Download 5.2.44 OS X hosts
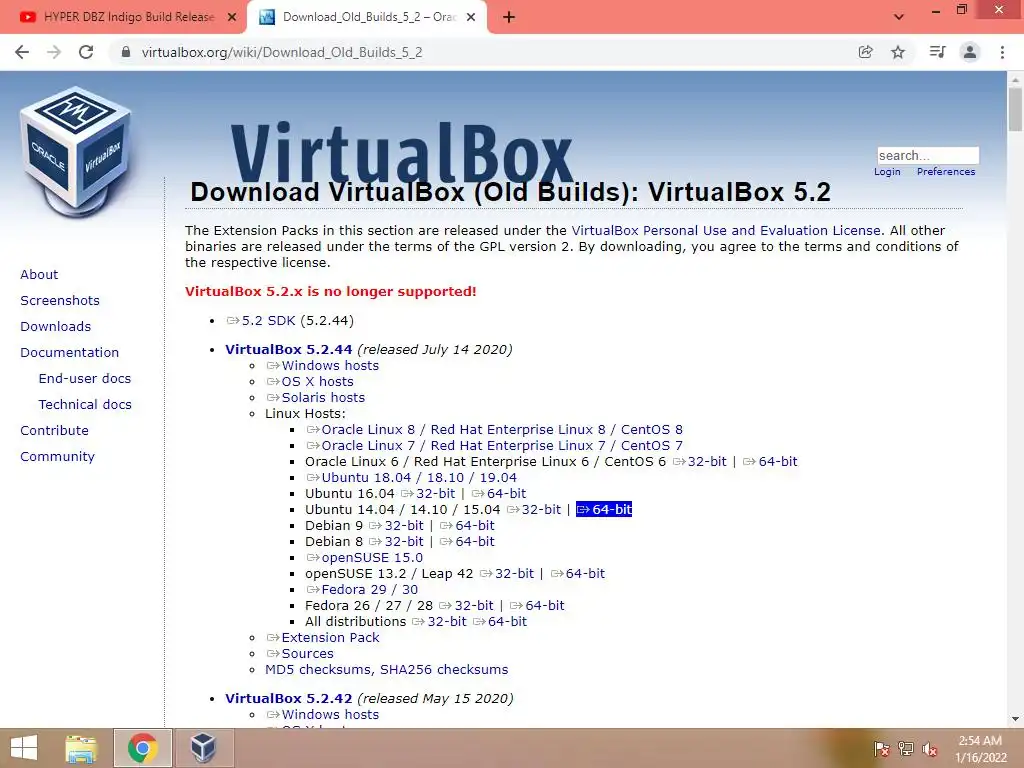The width and height of the screenshot is (1024, 768). click(x=310, y=381)
